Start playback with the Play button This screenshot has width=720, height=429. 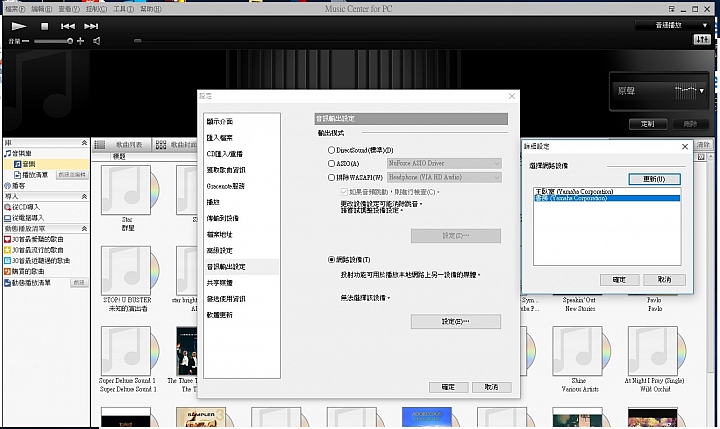click(18, 26)
